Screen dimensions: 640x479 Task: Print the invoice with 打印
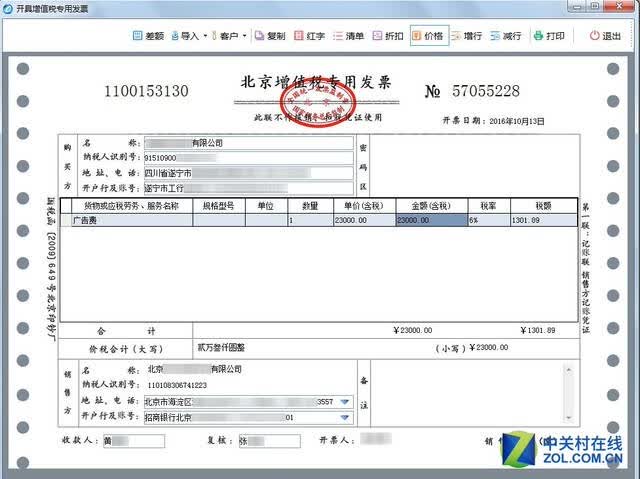[549, 36]
